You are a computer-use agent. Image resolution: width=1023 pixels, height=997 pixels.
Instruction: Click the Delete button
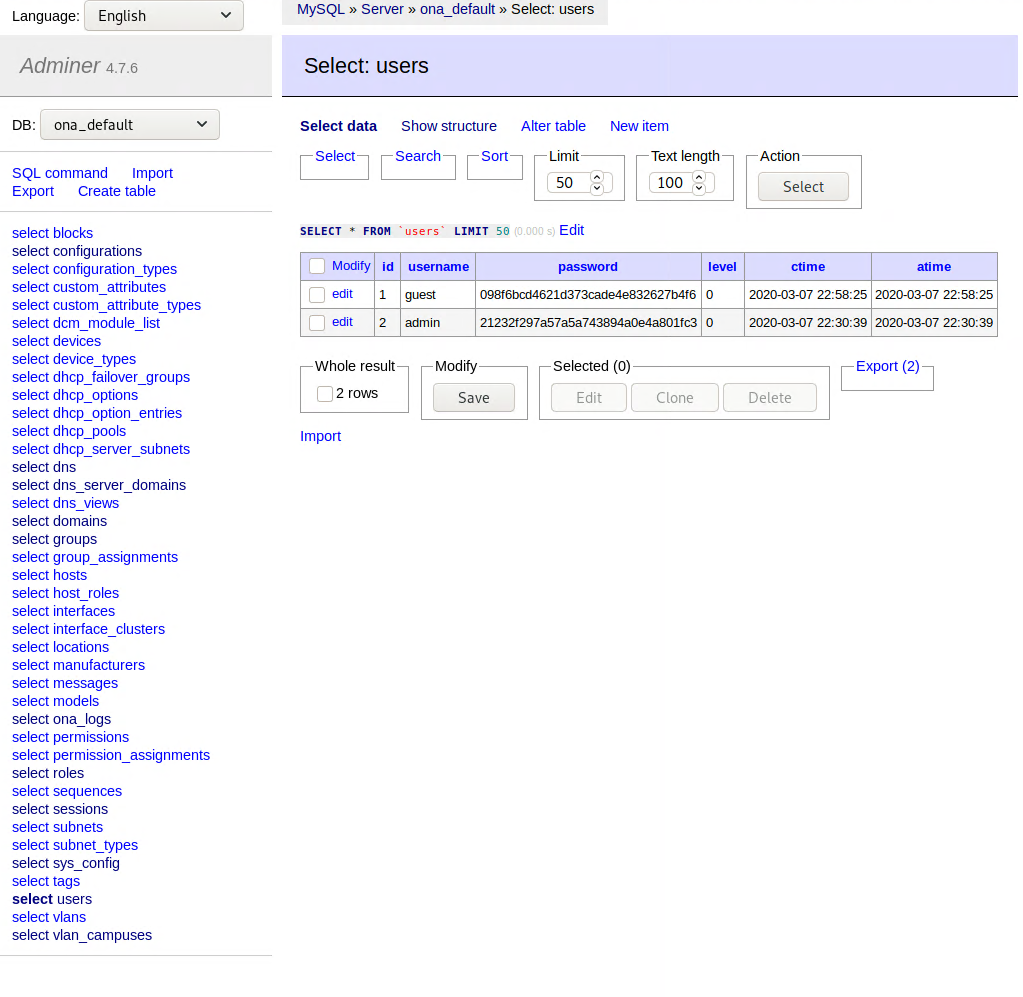click(x=770, y=398)
